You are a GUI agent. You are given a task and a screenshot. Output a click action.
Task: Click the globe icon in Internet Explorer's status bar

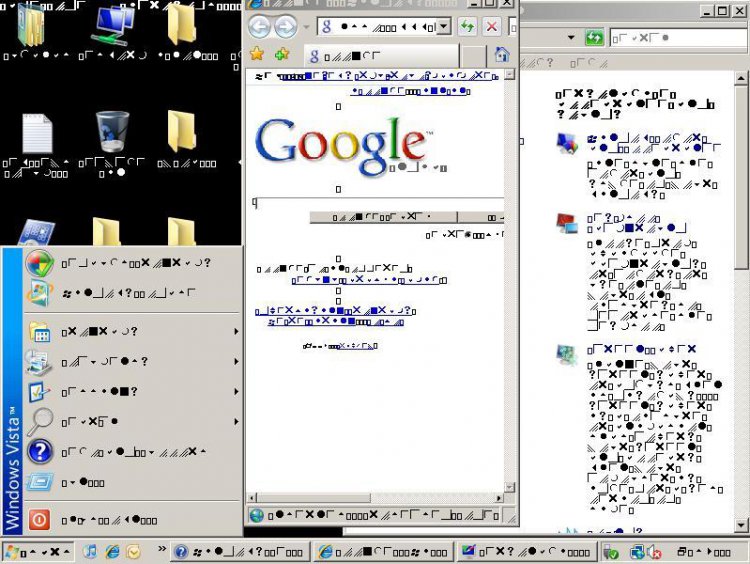256,515
